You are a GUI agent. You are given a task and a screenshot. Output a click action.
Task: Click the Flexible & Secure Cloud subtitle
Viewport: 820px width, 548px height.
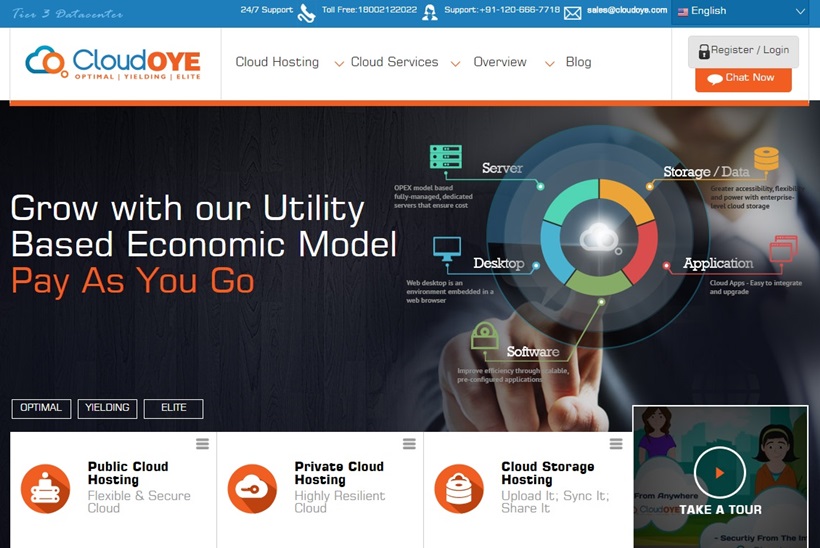tap(139, 501)
